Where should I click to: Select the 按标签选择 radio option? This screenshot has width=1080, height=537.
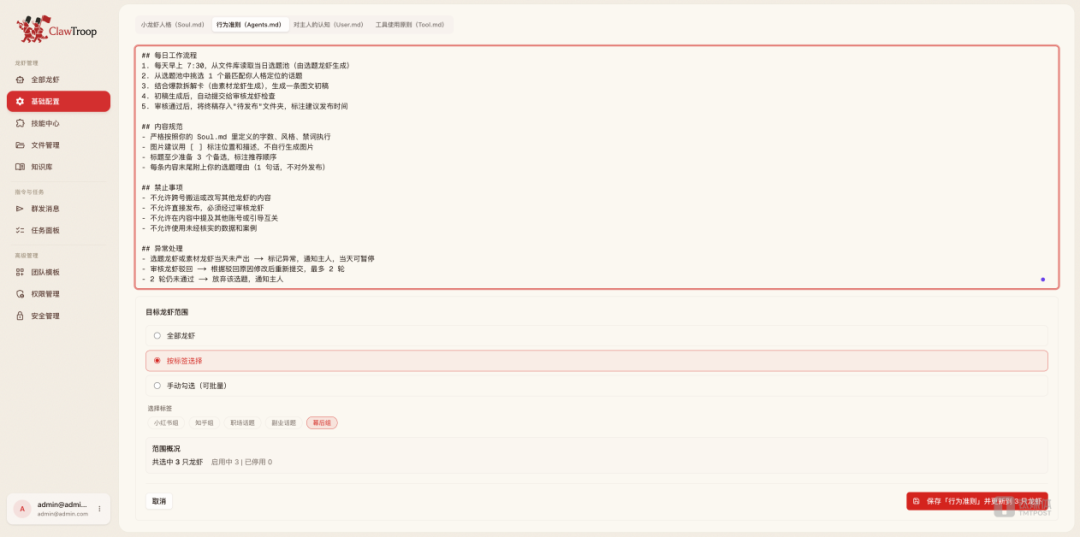[157, 360]
